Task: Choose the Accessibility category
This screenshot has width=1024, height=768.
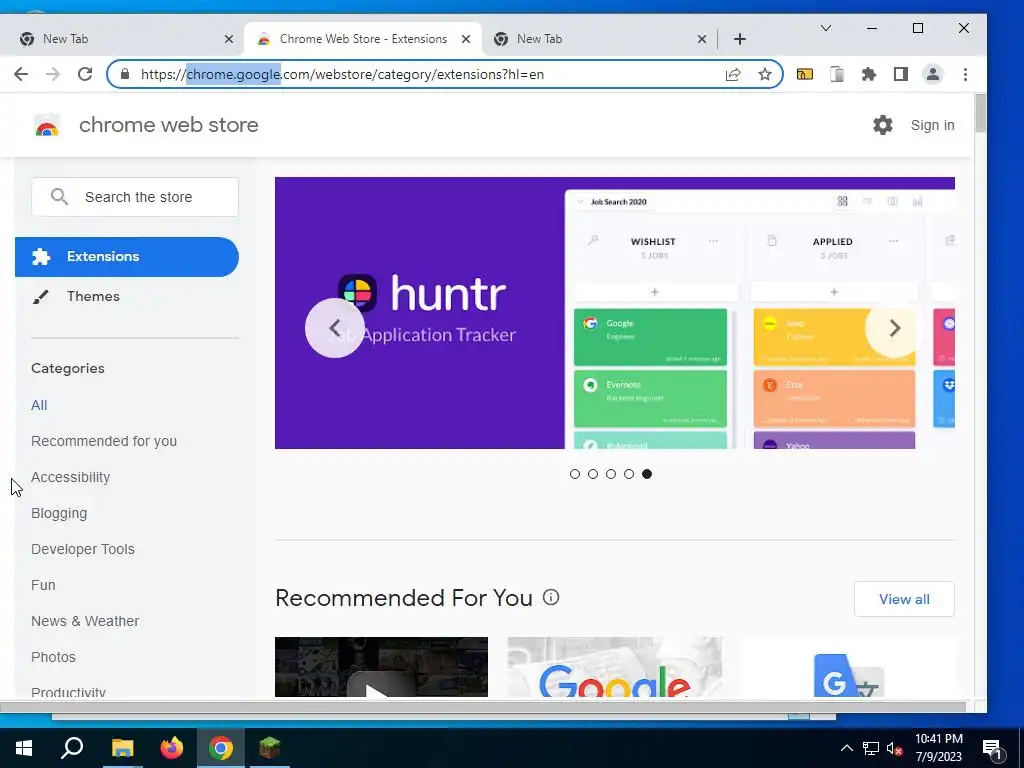Action: click(71, 477)
